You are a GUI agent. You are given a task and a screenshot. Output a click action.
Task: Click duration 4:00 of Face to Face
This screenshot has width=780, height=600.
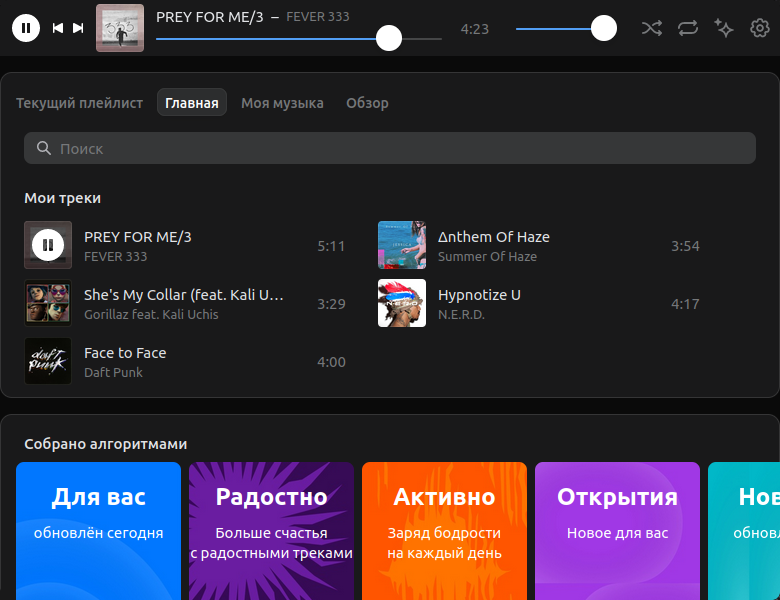click(x=331, y=362)
